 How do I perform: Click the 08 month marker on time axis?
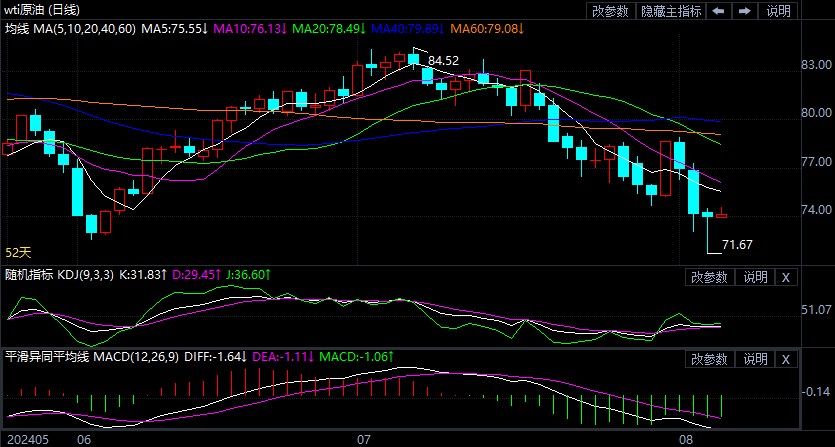[x=687, y=440]
